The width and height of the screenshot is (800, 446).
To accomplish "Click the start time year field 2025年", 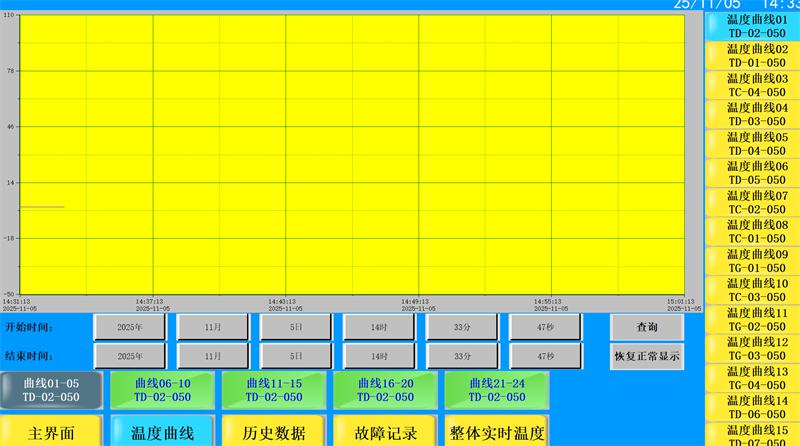I will coord(129,327).
